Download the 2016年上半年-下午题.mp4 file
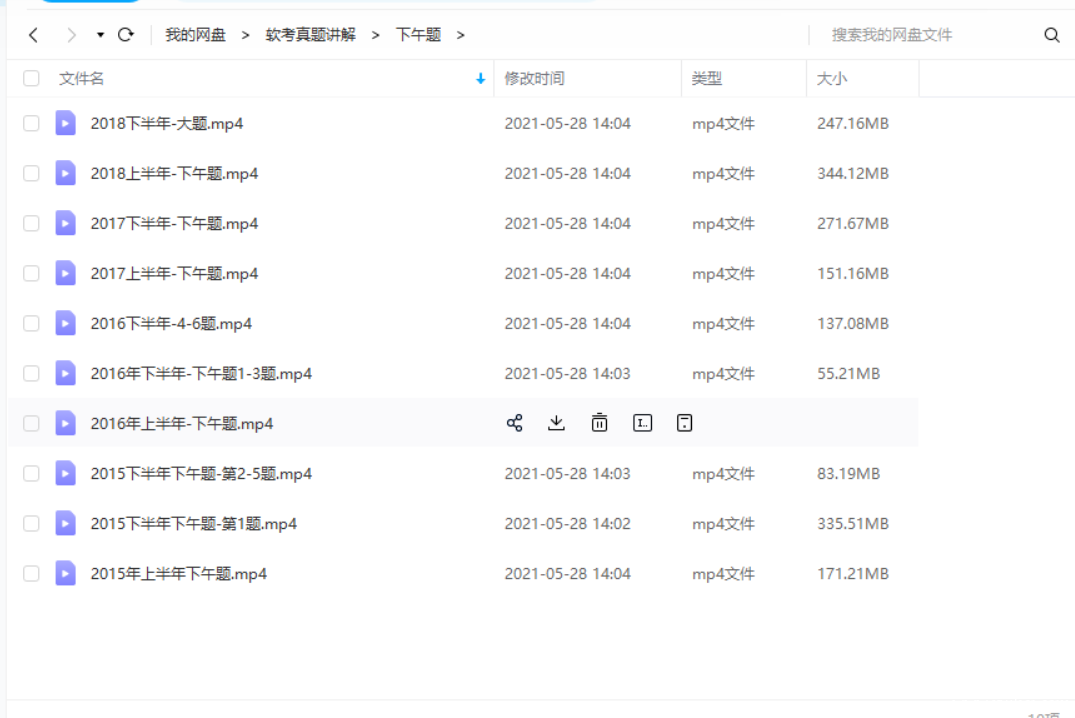This screenshot has width=1075, height=718. [x=557, y=423]
